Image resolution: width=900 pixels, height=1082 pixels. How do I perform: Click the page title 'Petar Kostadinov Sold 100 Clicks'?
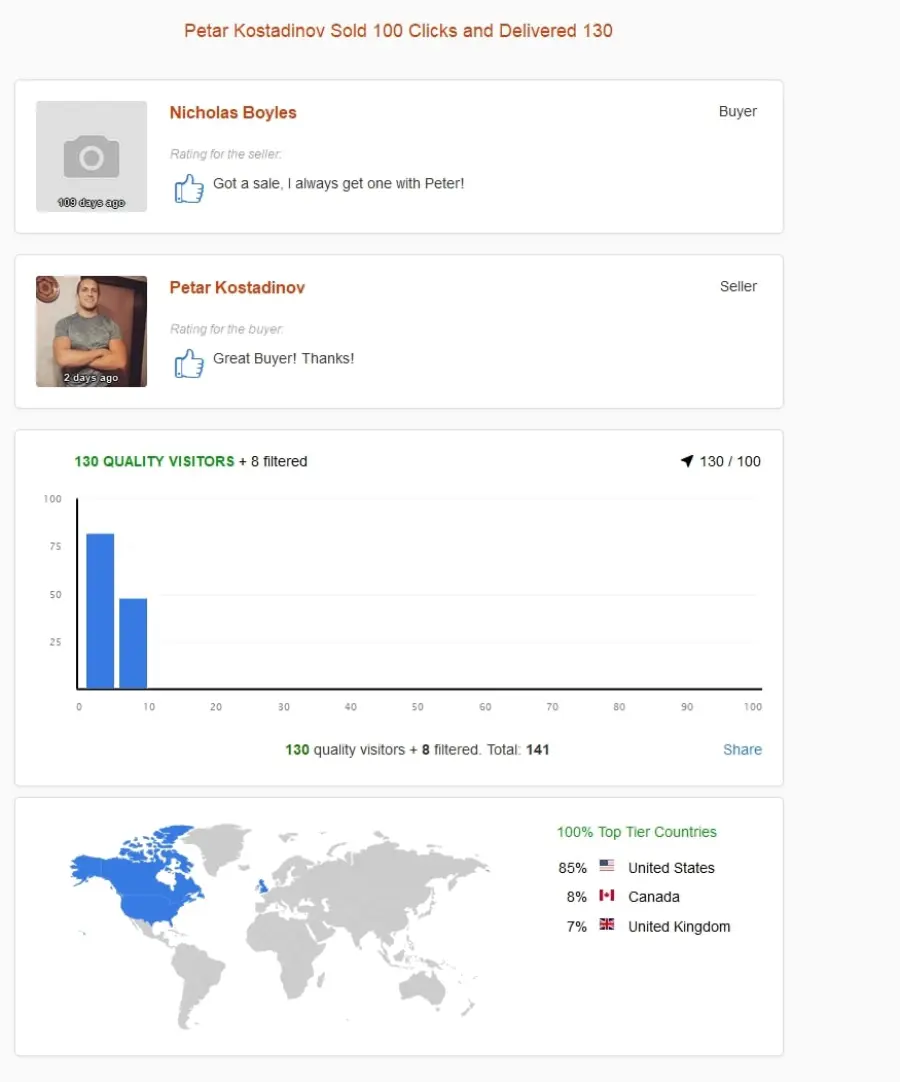(x=398, y=31)
